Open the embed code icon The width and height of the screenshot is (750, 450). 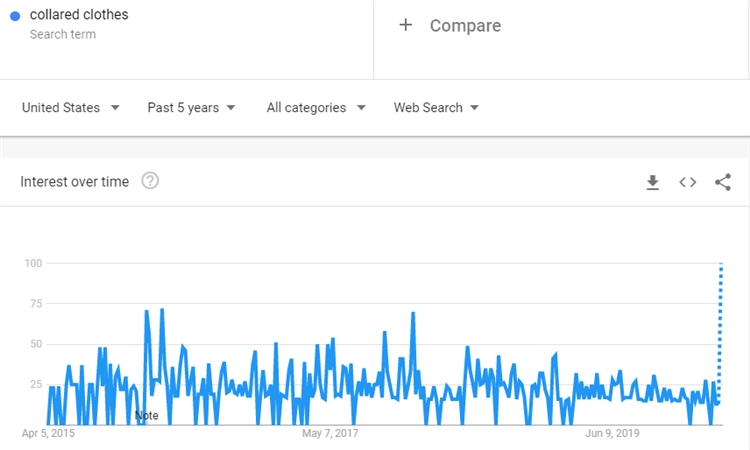[x=687, y=182]
